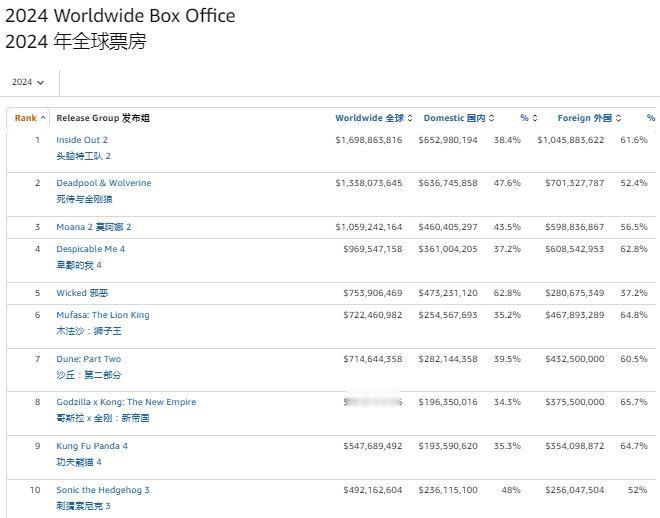Select foreign gross $467,893,289
The image size is (660, 518).
pyautogui.click(x=575, y=315)
